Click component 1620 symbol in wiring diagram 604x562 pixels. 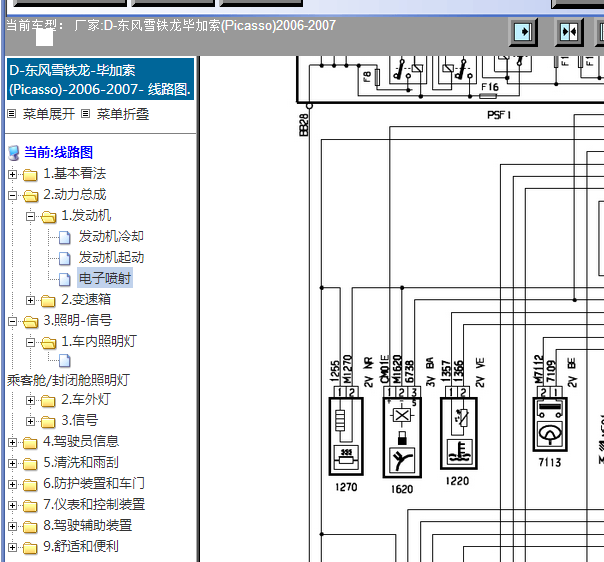click(402, 438)
